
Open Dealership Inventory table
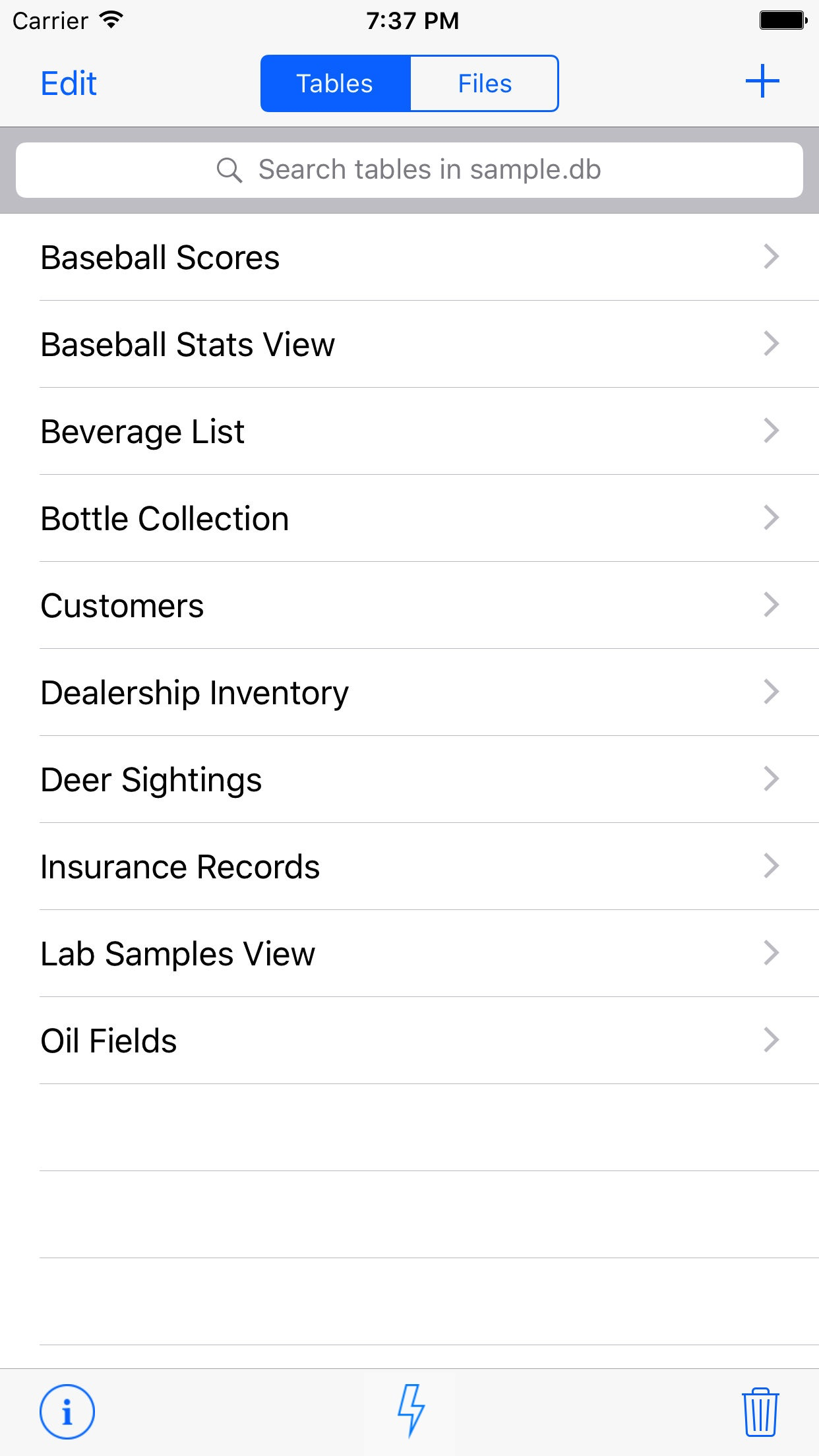click(195, 693)
